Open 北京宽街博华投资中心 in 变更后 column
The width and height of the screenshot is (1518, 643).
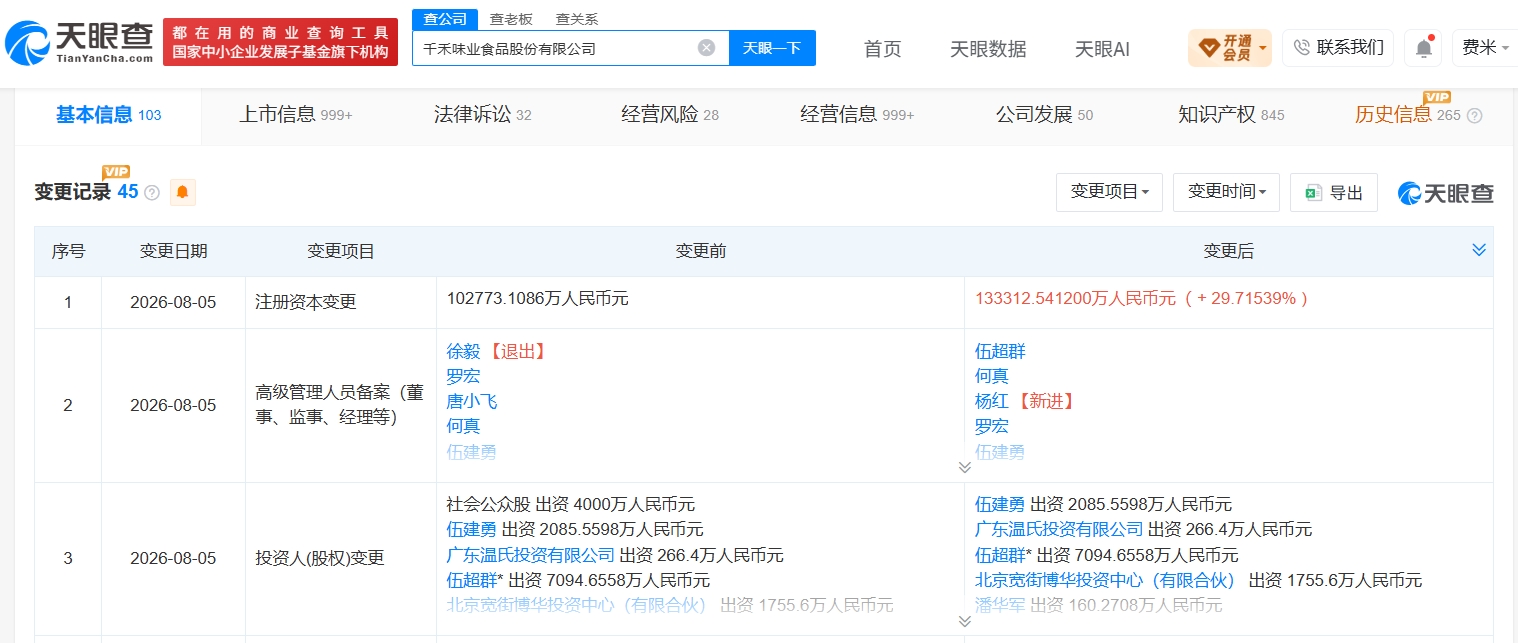pos(1105,580)
